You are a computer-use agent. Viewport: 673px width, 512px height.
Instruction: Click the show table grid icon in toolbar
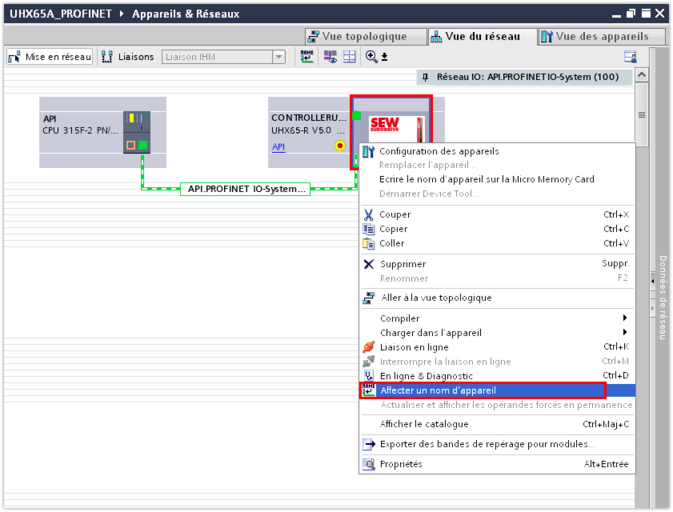[349, 57]
